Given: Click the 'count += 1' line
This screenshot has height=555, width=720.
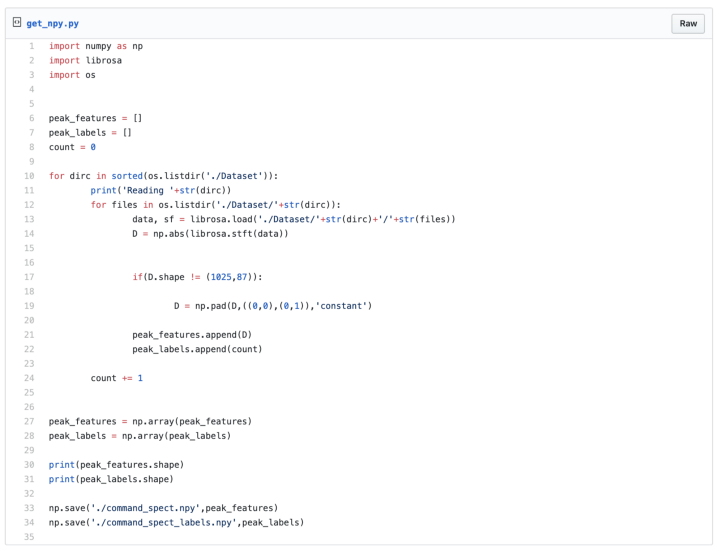Looking at the screenshot, I should pos(117,378).
